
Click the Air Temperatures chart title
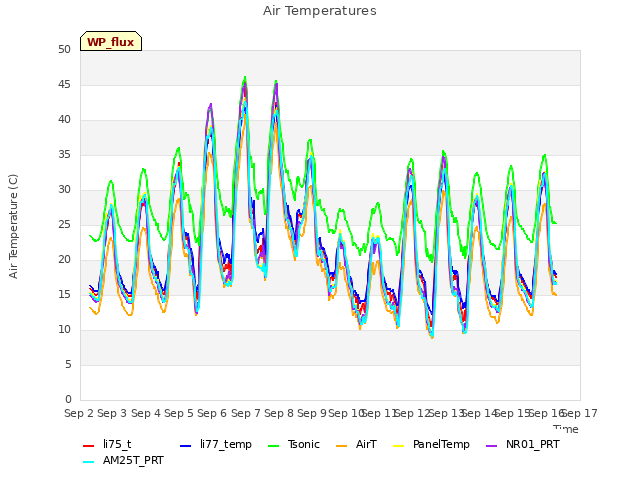[320, 11]
